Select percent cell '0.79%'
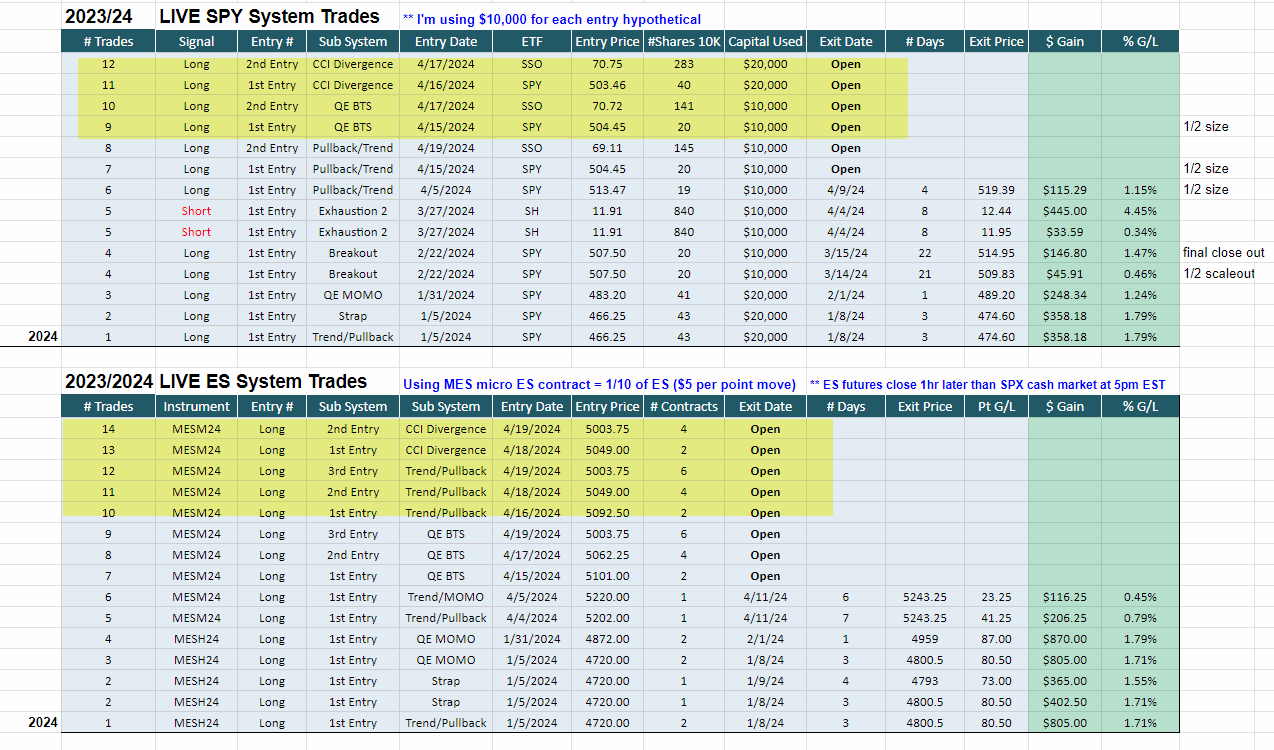Screen dimensions: 1274x750 click(x=1140, y=618)
